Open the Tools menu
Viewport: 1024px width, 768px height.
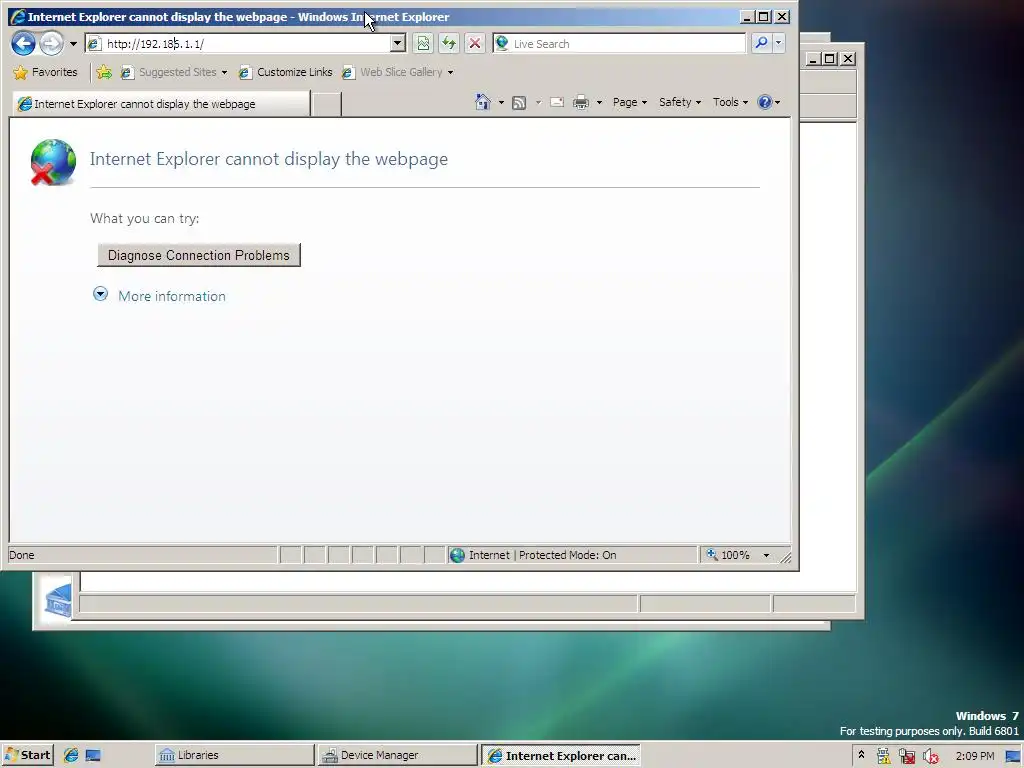click(730, 103)
